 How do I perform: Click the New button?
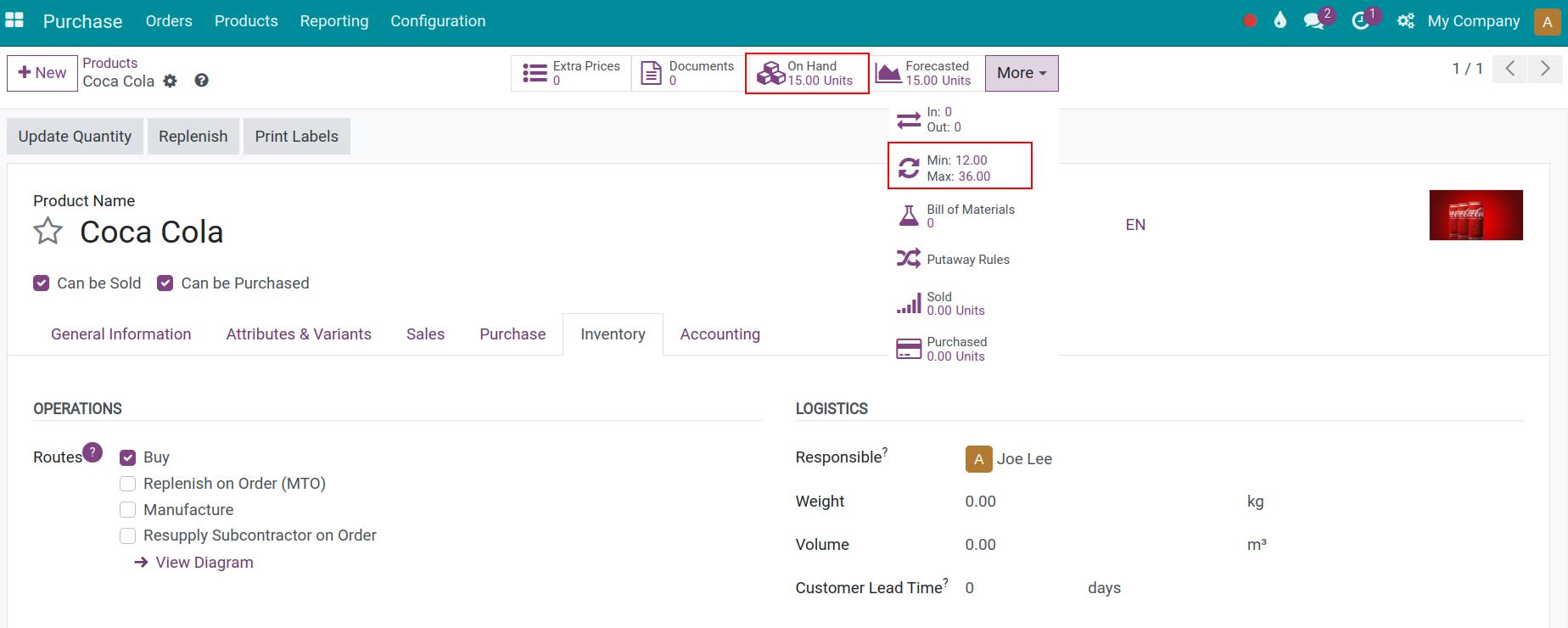[x=42, y=73]
